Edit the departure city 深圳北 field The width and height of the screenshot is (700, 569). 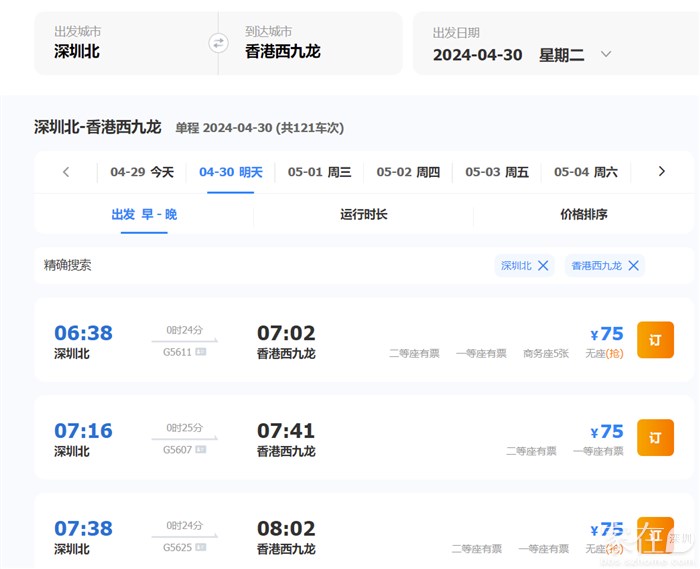tap(120, 43)
